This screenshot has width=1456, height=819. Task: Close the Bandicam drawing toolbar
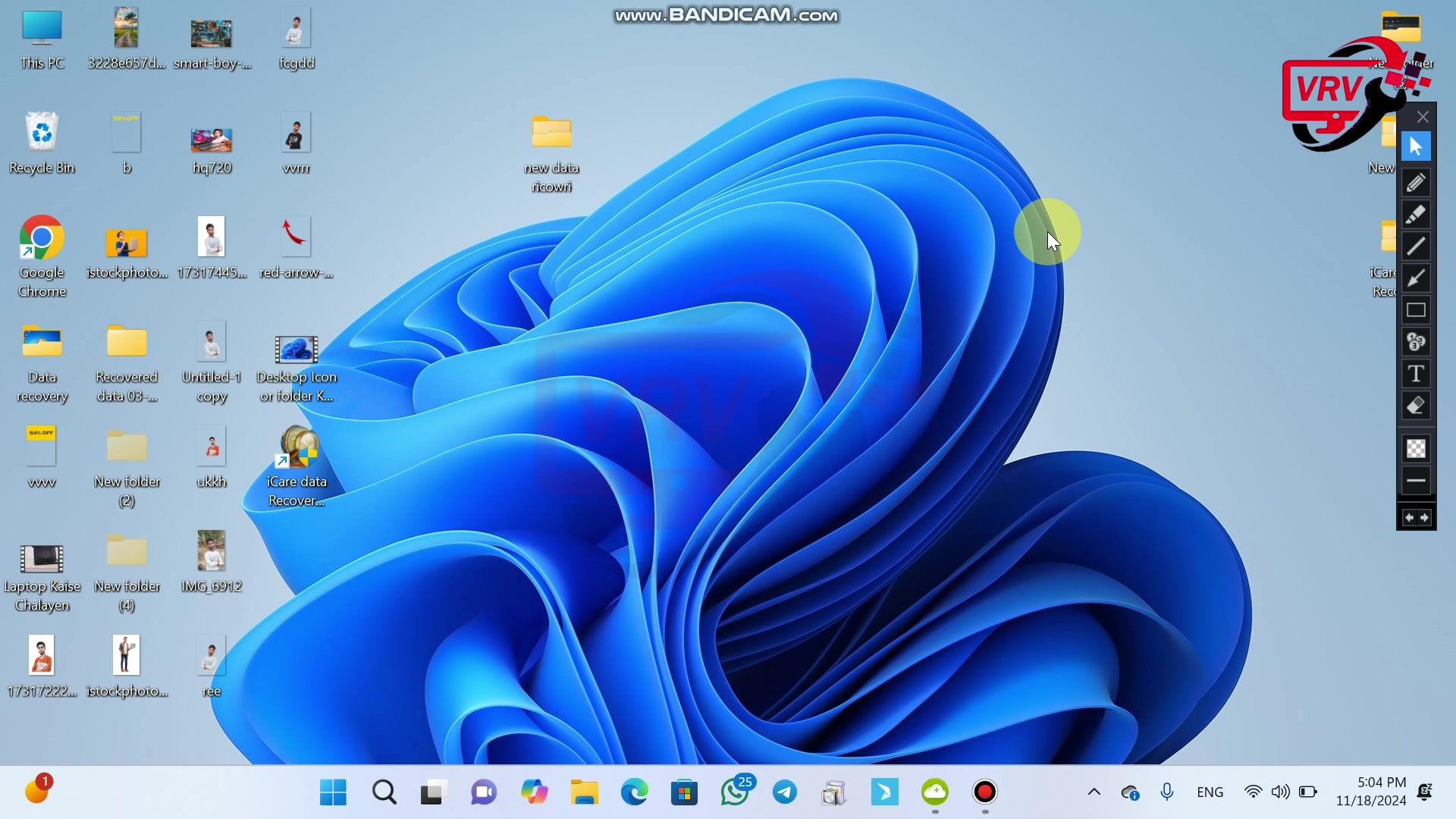[x=1423, y=117]
